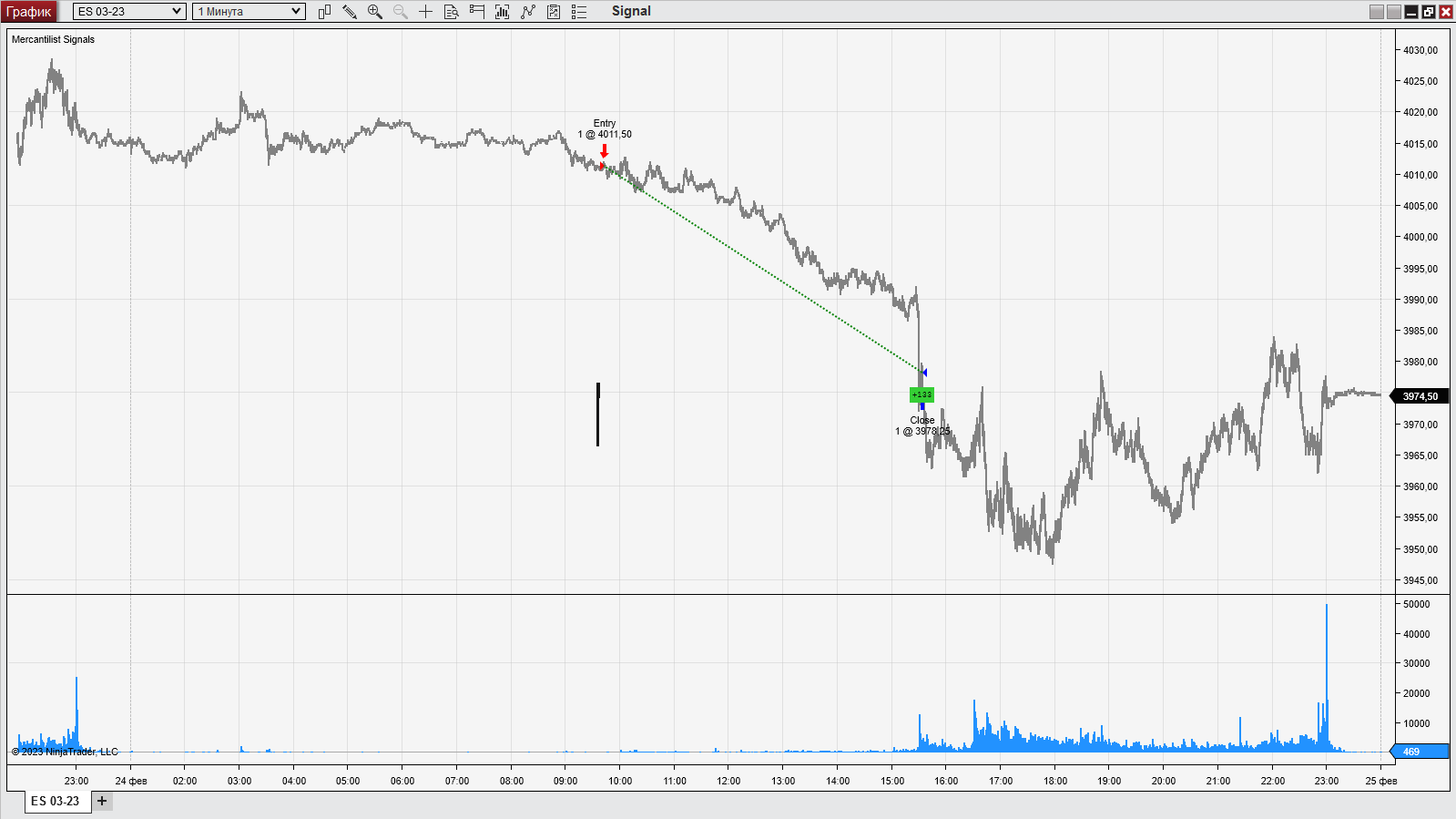
Task: Open the drawing objects icon
Action: (553, 12)
